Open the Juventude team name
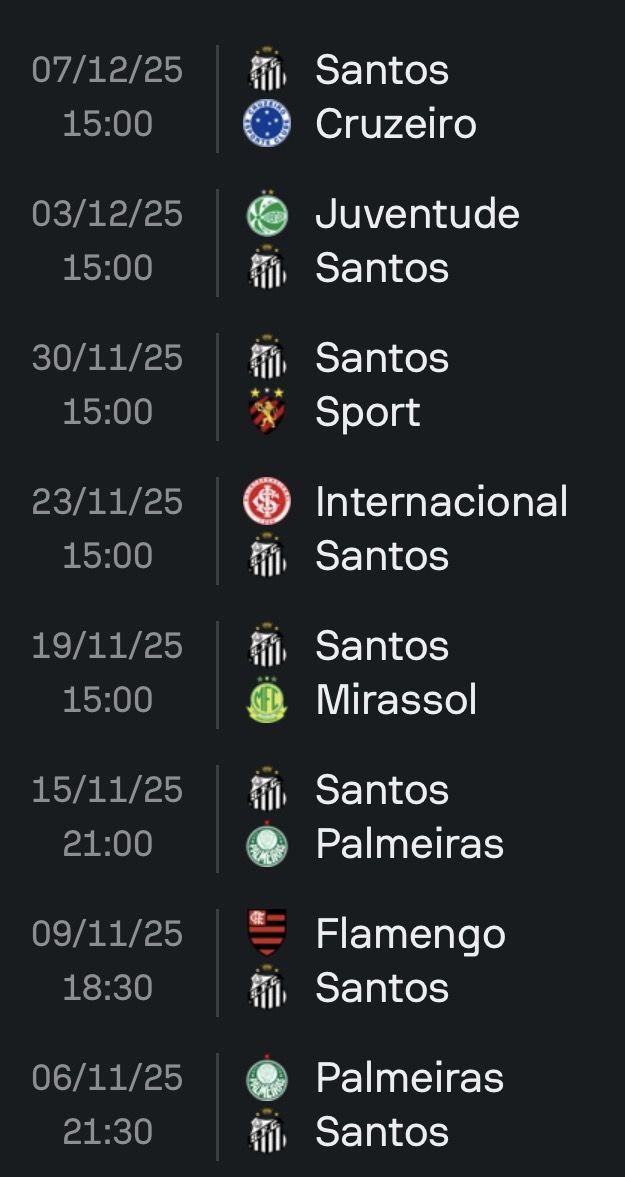This screenshot has height=1177, width=625. (417, 214)
